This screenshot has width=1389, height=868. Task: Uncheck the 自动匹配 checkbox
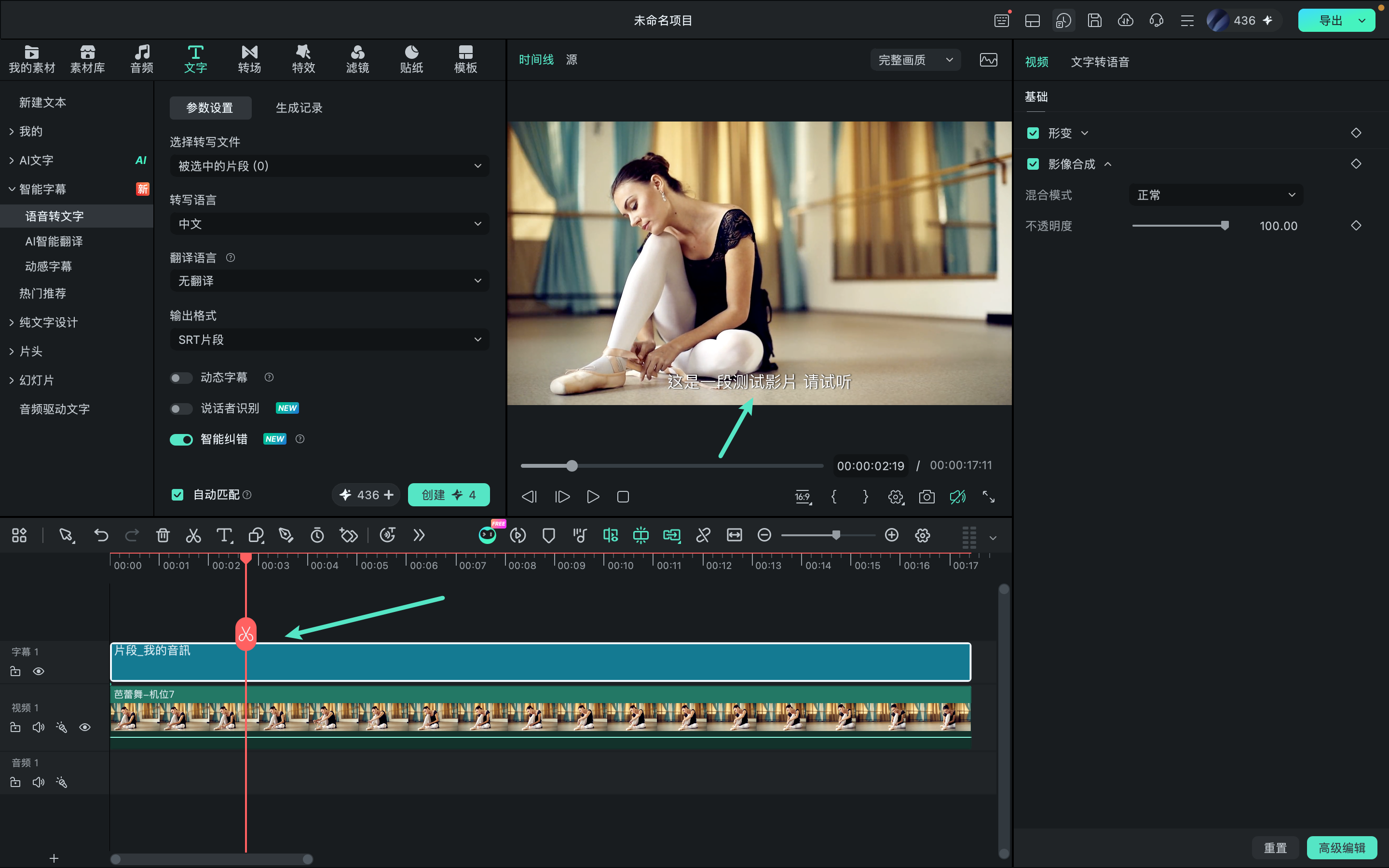pos(177,495)
